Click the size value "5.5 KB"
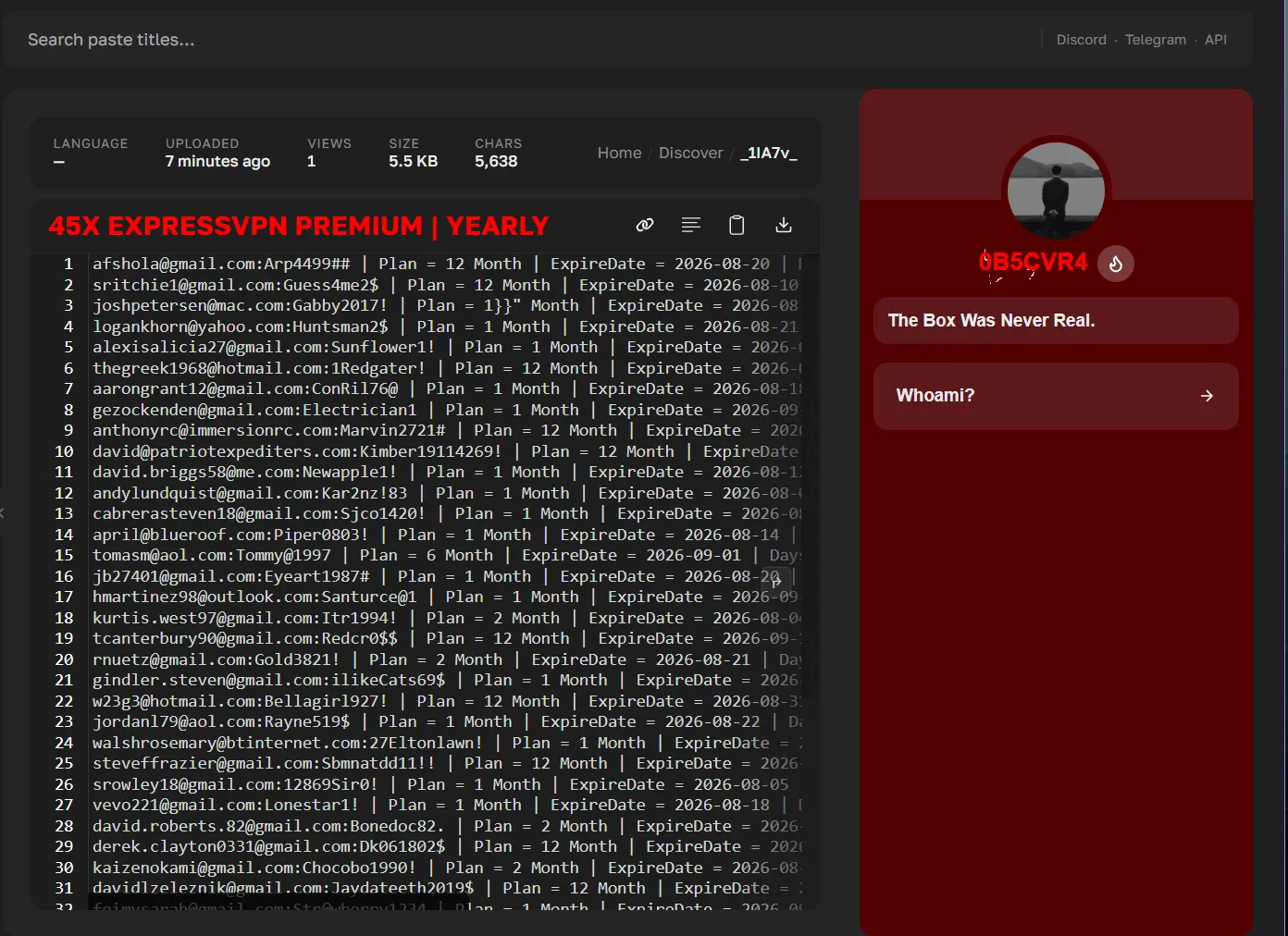Viewport: 1288px width, 936px height. 414,162
